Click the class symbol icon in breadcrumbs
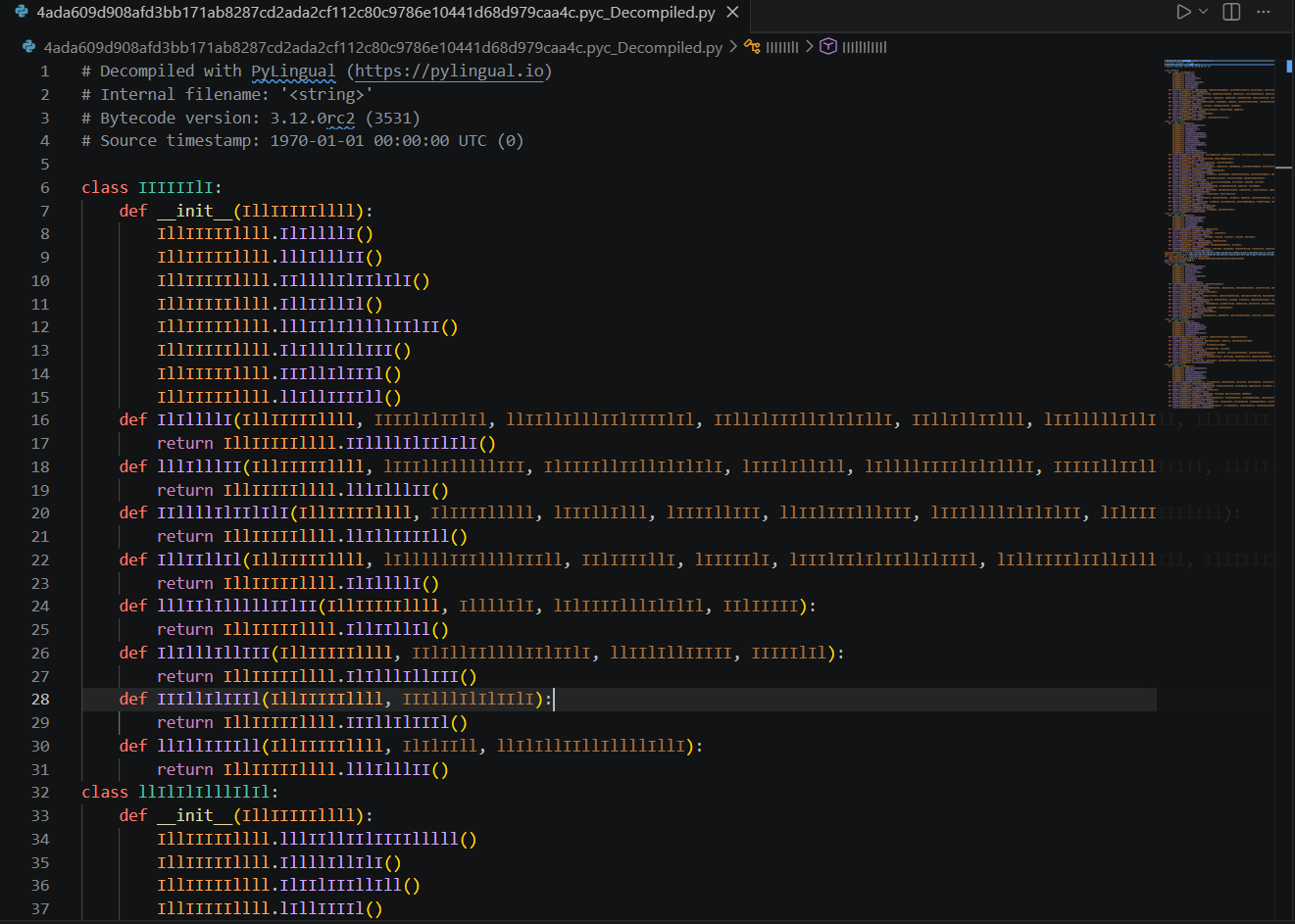 click(x=752, y=46)
